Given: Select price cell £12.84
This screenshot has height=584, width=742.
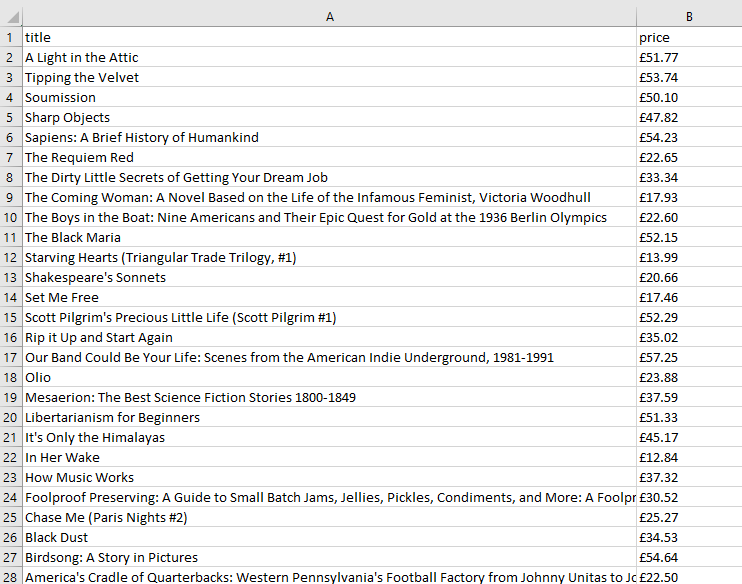Looking at the screenshot, I should point(689,457).
